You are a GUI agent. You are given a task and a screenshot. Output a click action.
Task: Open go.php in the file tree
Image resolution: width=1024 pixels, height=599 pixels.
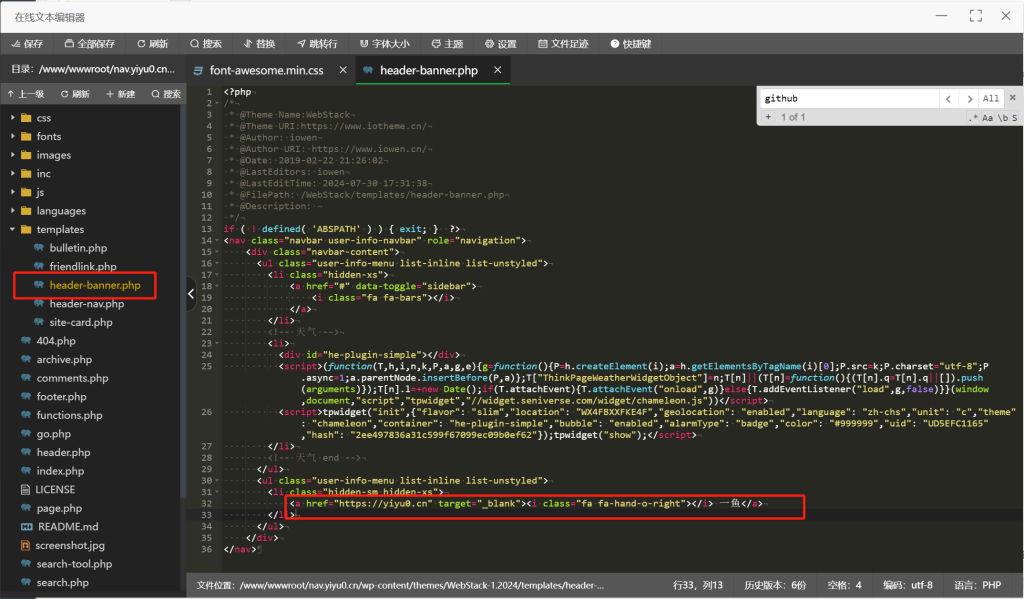(54, 434)
